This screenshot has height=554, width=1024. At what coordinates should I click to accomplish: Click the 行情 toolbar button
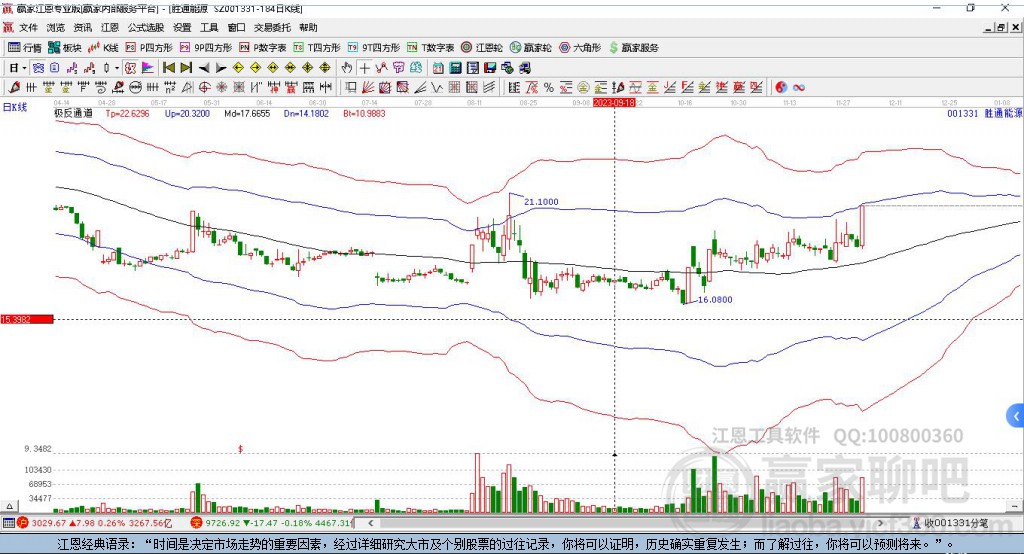(25, 48)
